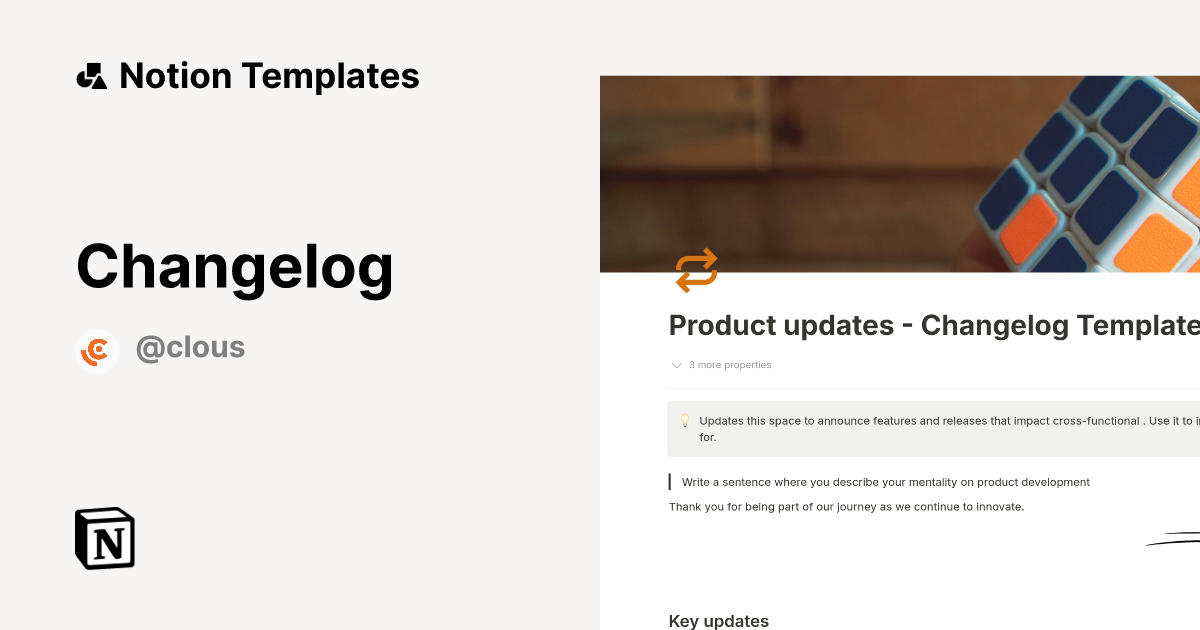Open the properties chevron under the page title
Viewport: 1200px width, 630px height.
click(677, 365)
